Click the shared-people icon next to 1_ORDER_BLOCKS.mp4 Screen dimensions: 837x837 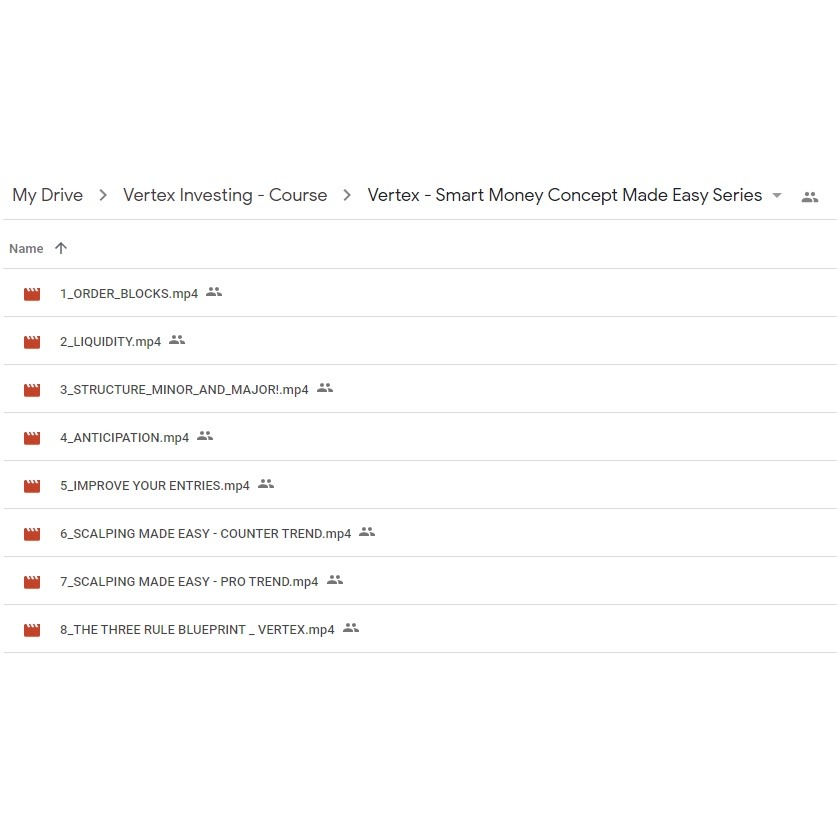(x=213, y=292)
